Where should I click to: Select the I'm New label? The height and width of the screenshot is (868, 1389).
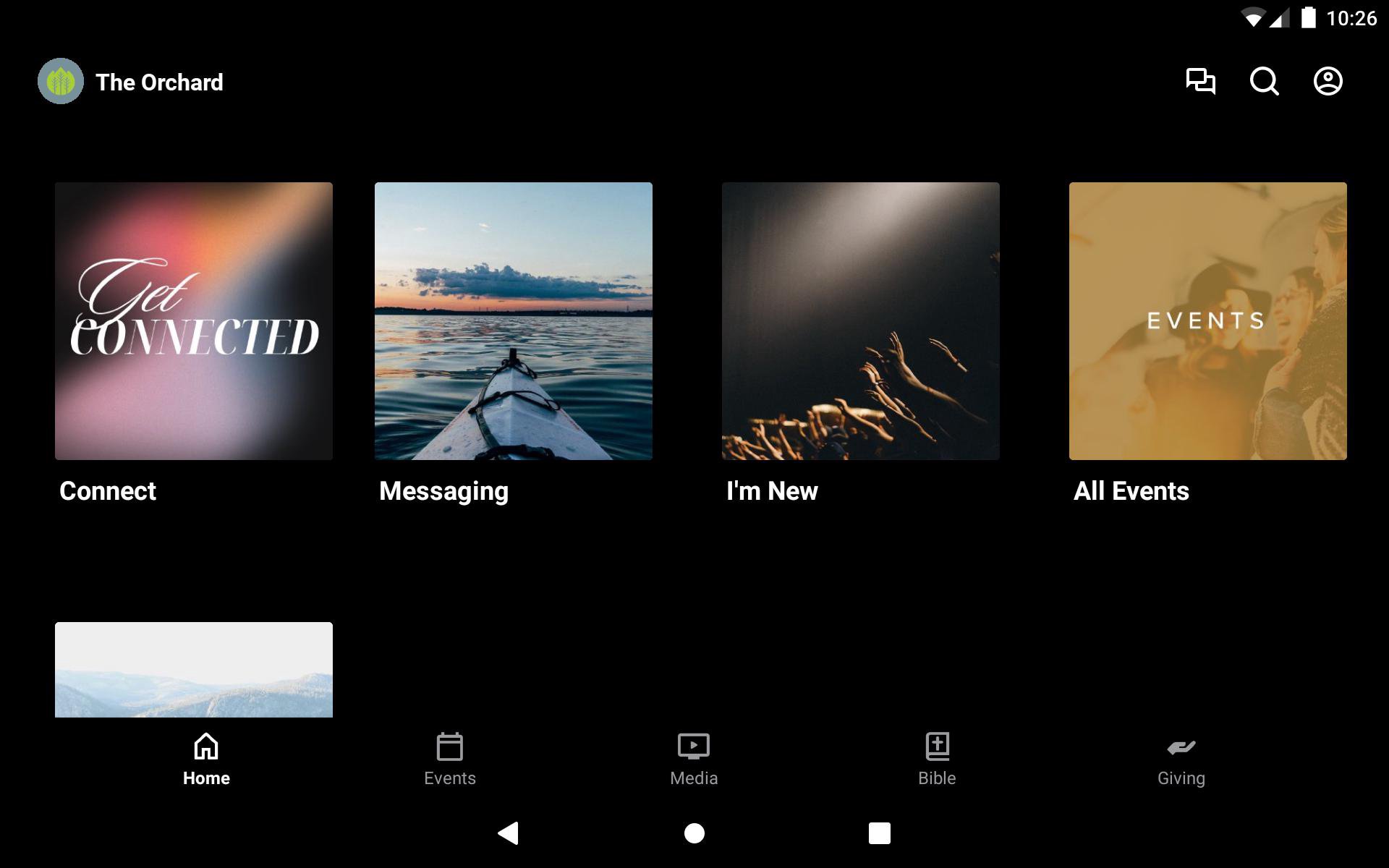click(x=772, y=491)
